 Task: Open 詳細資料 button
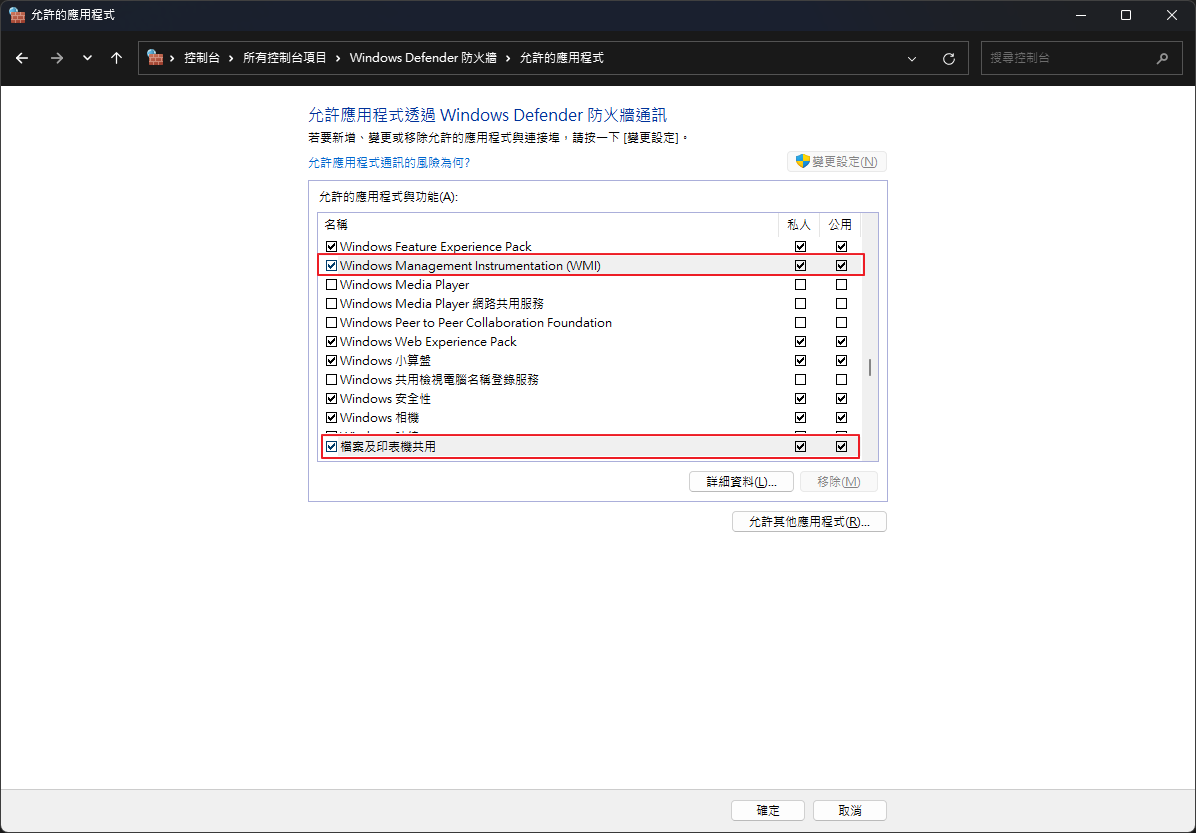point(741,481)
